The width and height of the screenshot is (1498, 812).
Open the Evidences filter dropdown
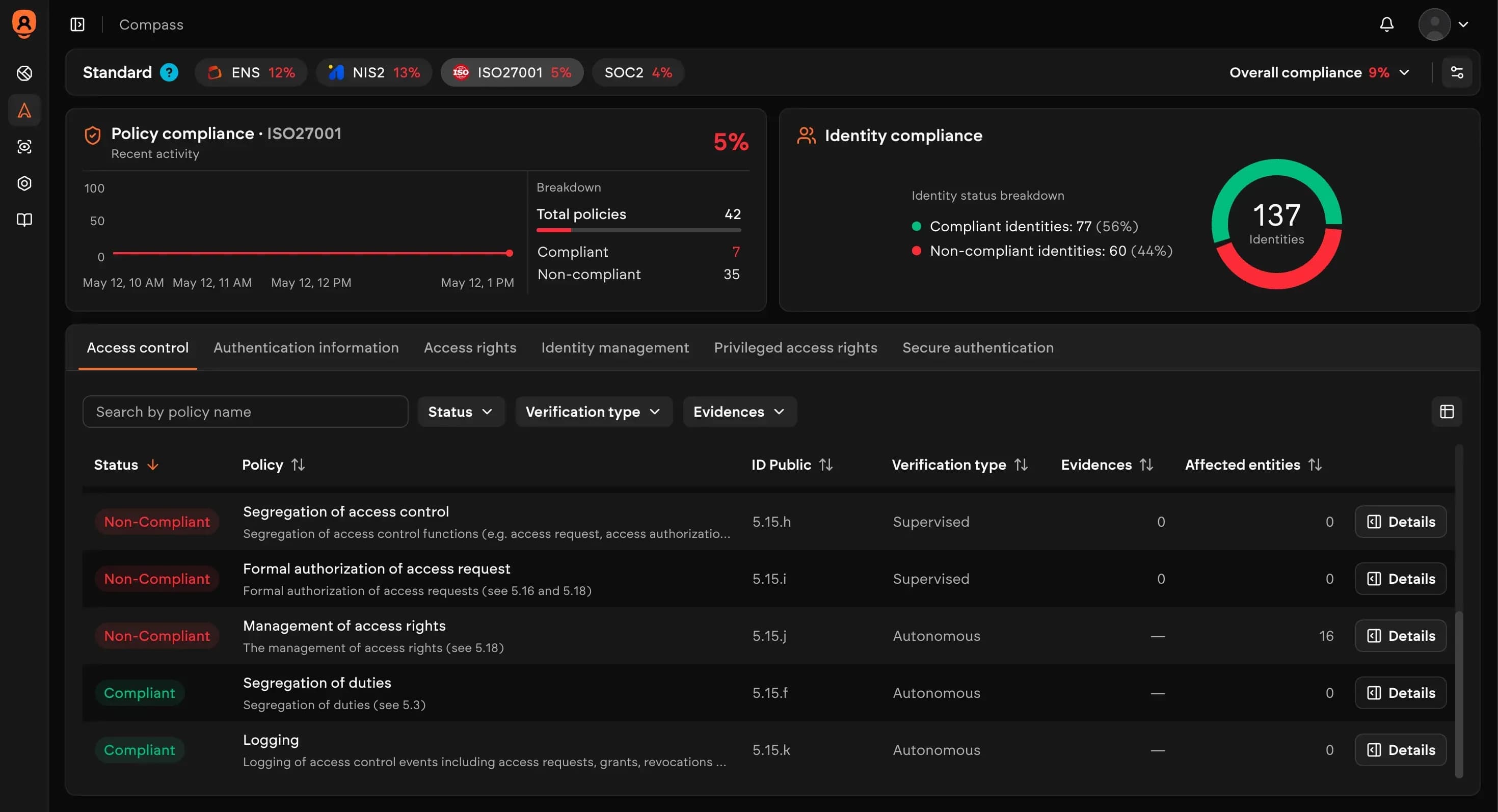(740, 412)
